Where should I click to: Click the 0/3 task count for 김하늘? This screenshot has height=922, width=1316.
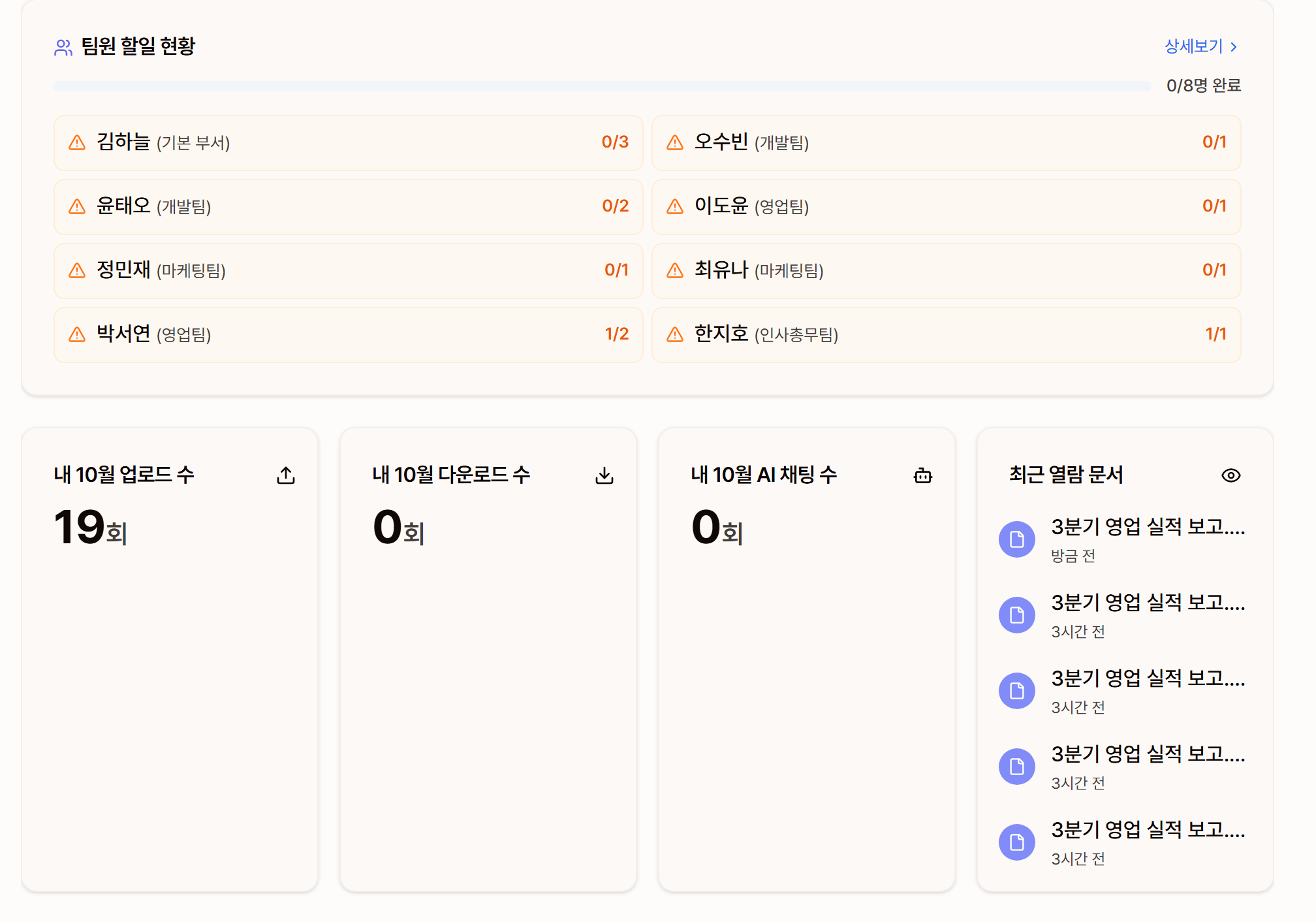pos(615,142)
